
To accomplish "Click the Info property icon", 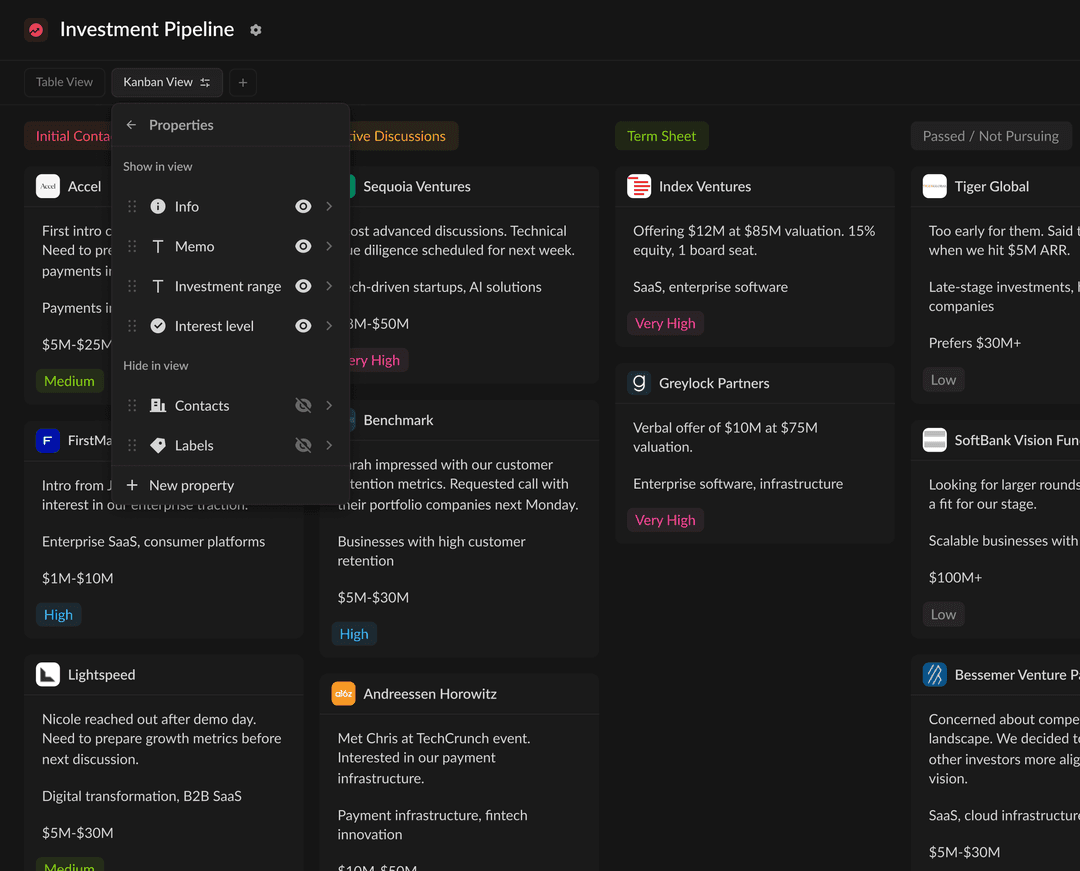I will coord(158,207).
